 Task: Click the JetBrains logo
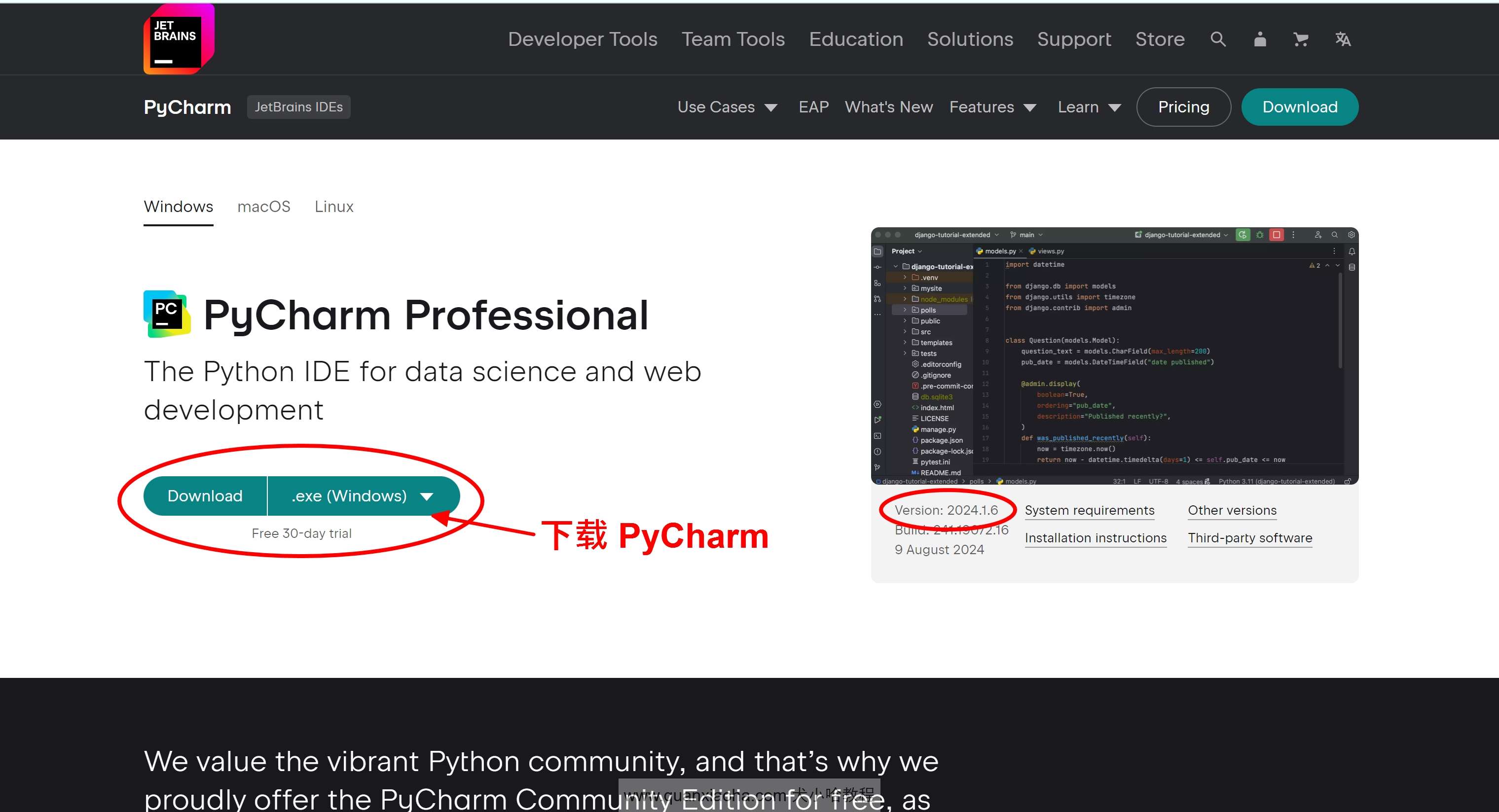[179, 39]
